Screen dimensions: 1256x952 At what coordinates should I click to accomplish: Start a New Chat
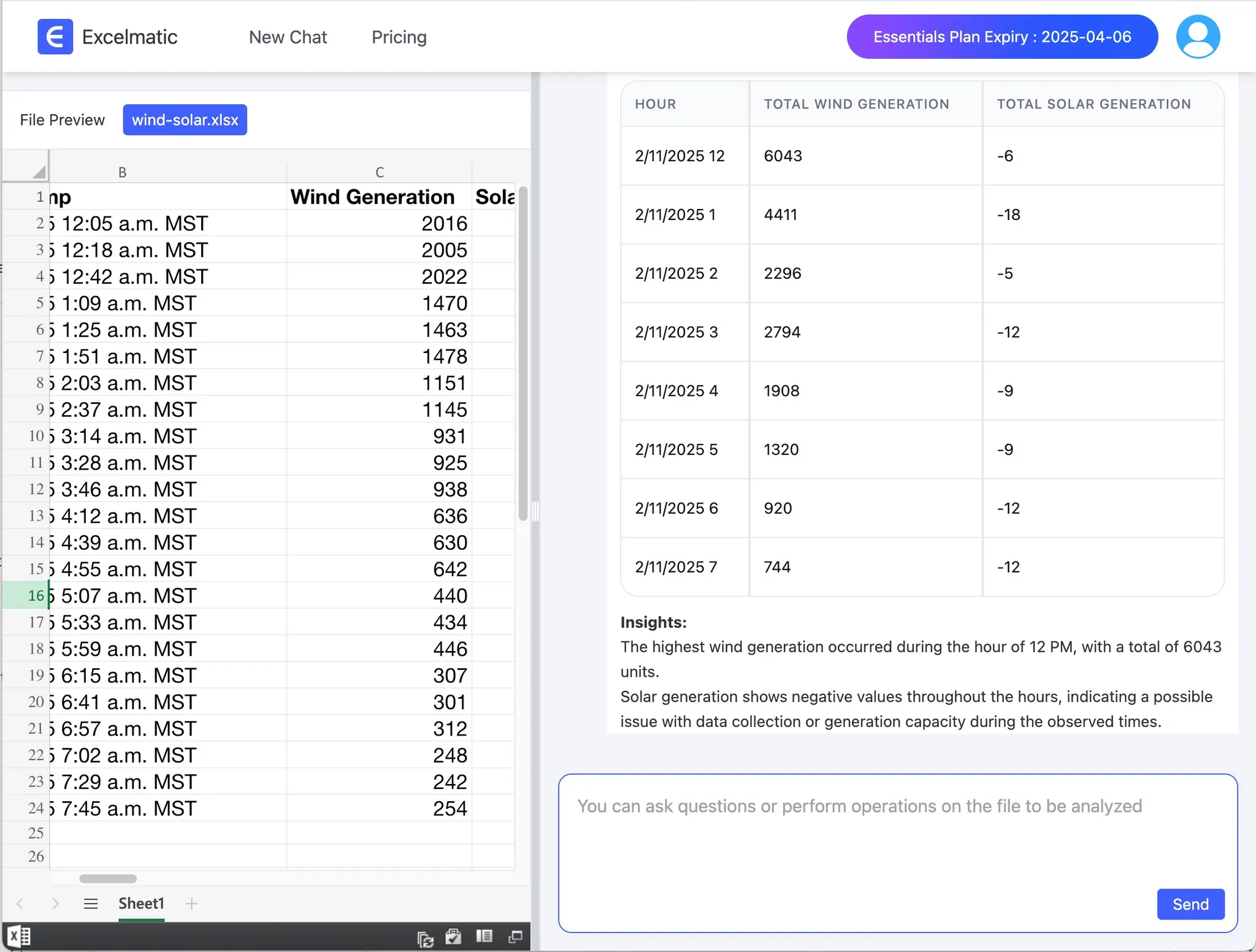click(288, 37)
